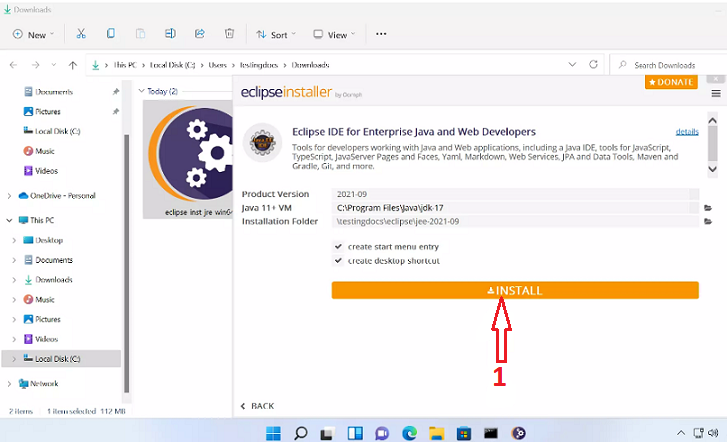Click the Up arrow navigation button
Viewport: 727px width, 442px height.
[x=73, y=65]
